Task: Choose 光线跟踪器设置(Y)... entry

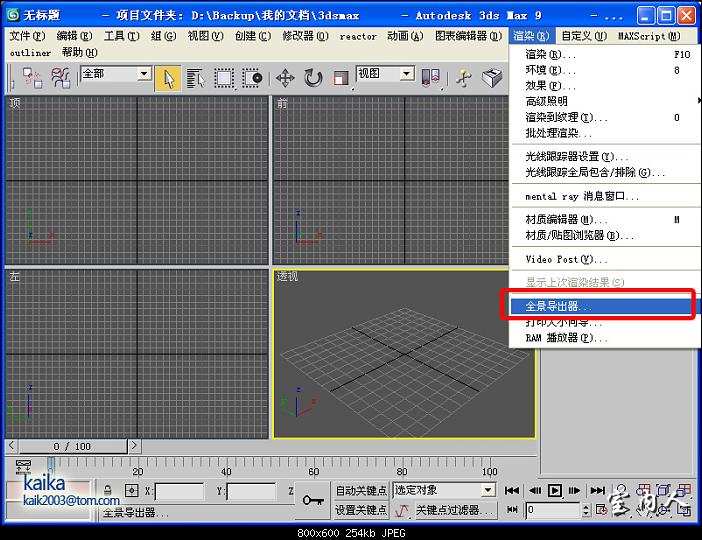Action: click(605, 157)
